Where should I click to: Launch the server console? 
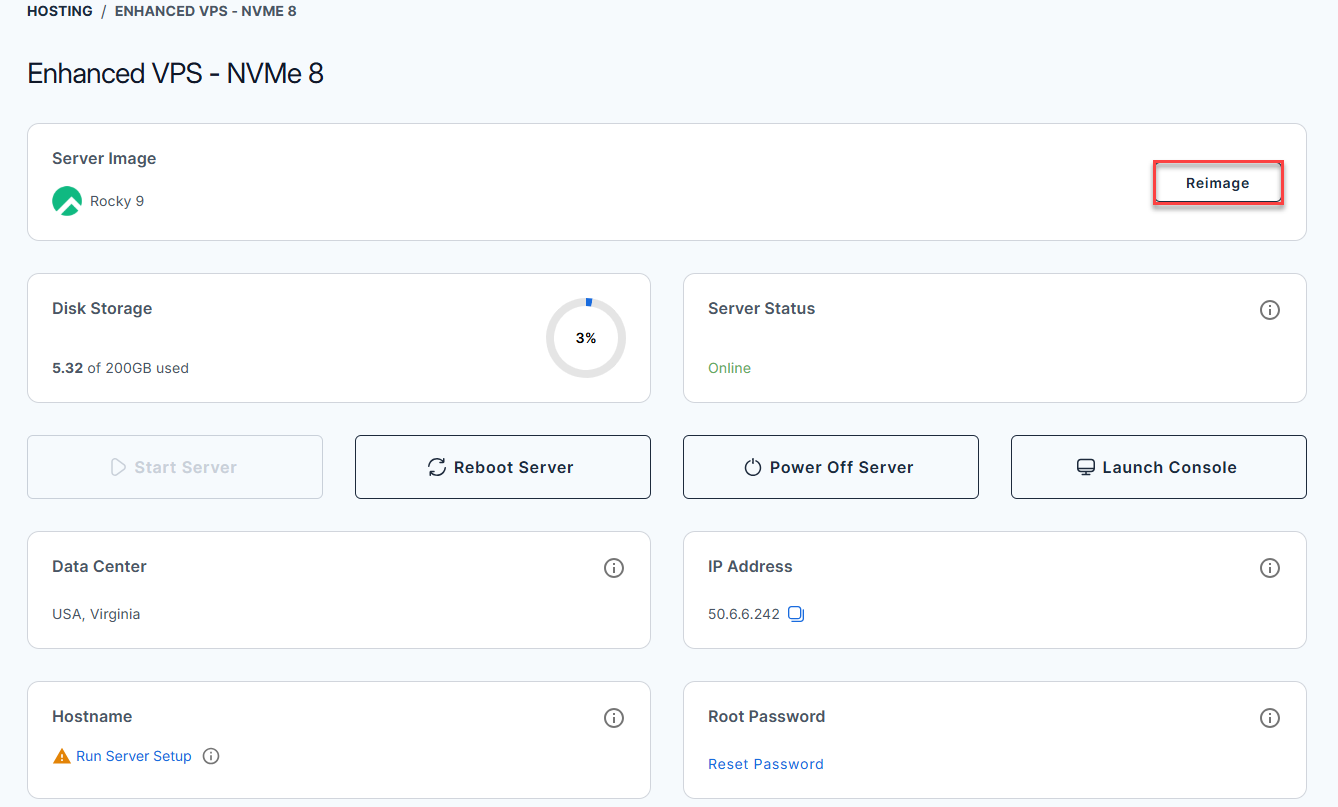[x=1158, y=467]
